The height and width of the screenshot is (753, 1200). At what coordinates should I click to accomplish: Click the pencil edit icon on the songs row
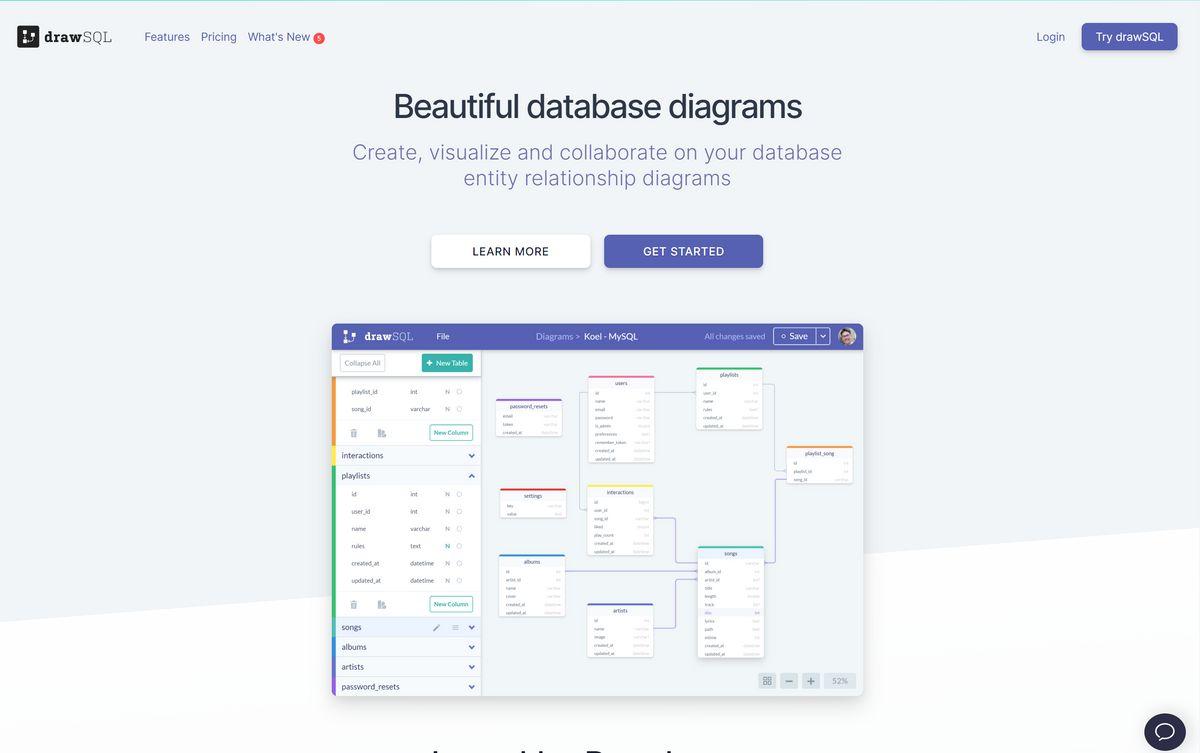(436, 627)
